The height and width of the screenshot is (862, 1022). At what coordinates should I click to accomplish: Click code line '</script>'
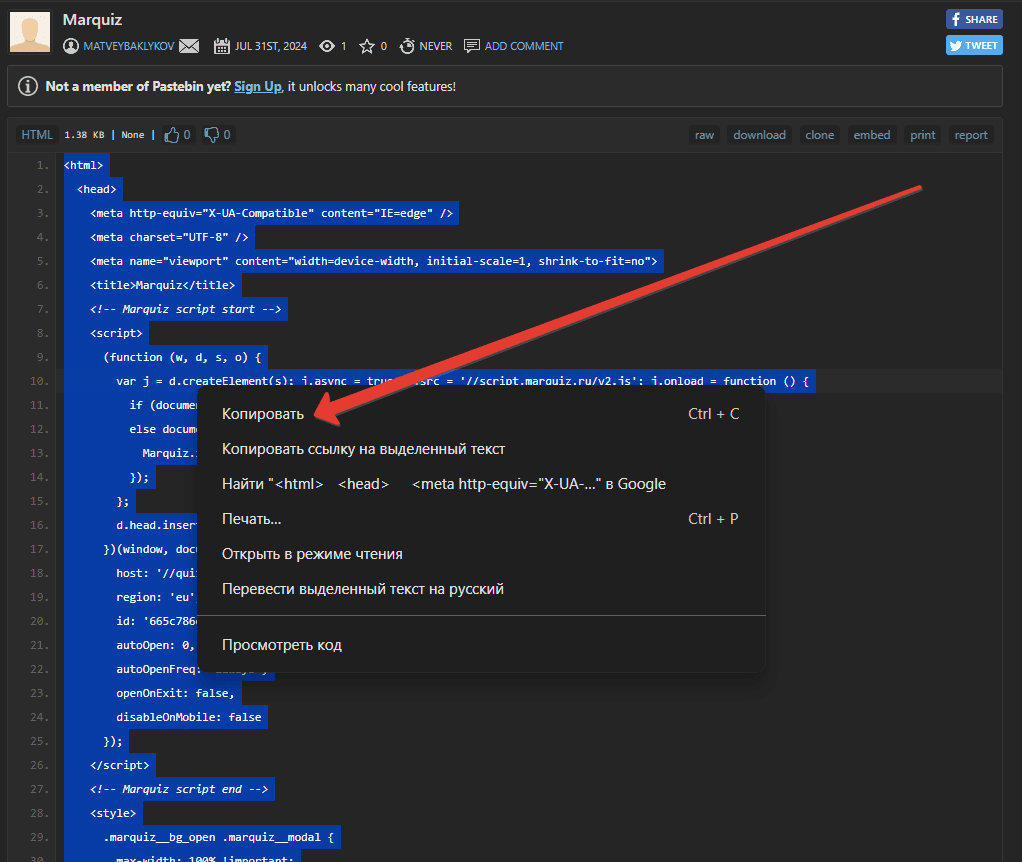pos(119,765)
